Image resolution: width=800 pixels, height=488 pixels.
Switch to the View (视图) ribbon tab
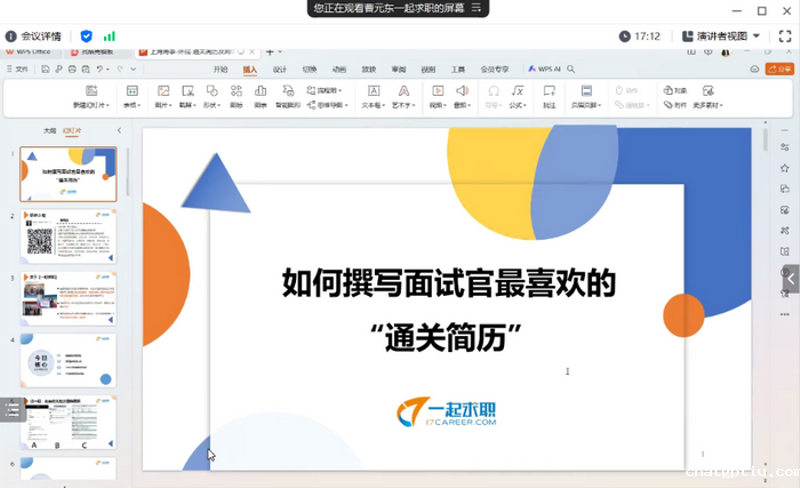tap(428, 69)
